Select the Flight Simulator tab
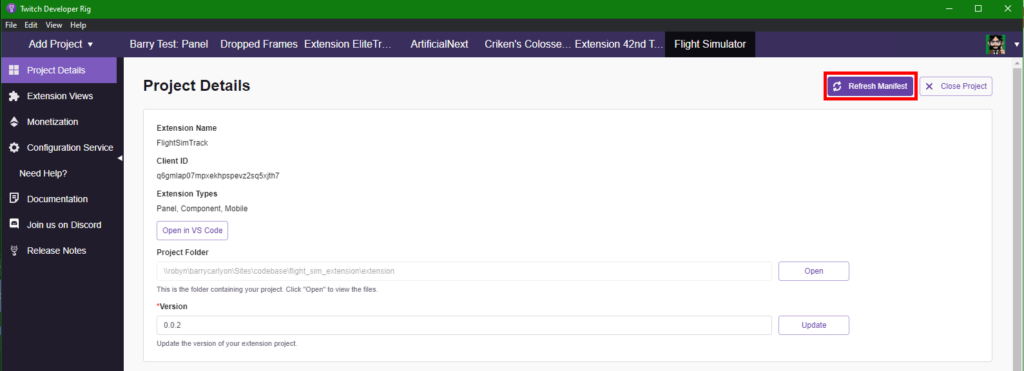 [710, 44]
